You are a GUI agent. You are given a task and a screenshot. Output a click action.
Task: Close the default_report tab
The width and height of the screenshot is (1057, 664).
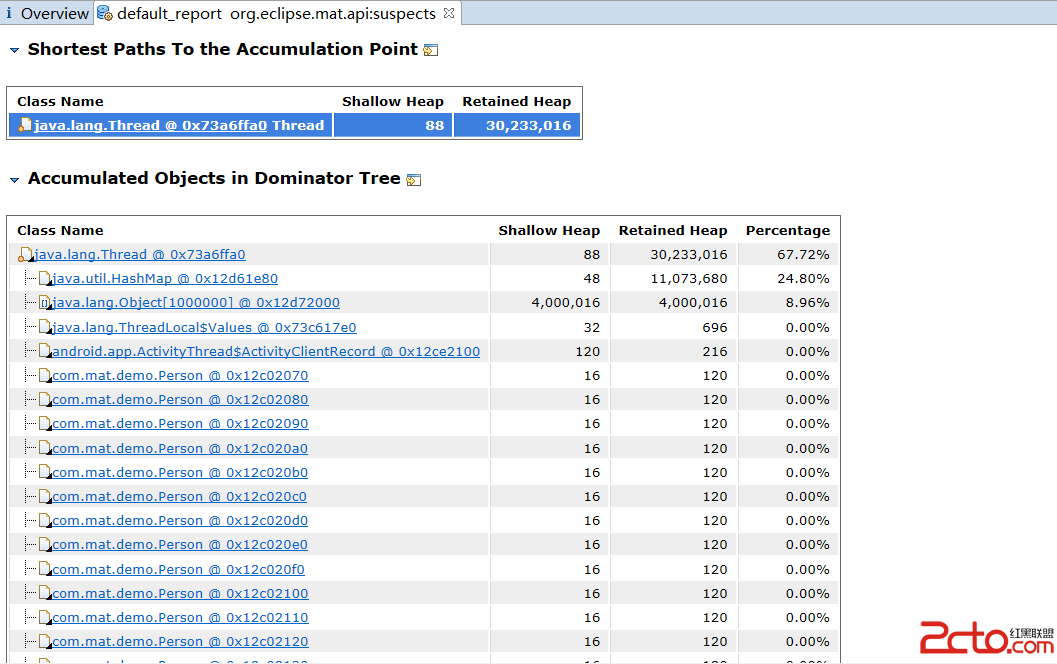point(449,13)
